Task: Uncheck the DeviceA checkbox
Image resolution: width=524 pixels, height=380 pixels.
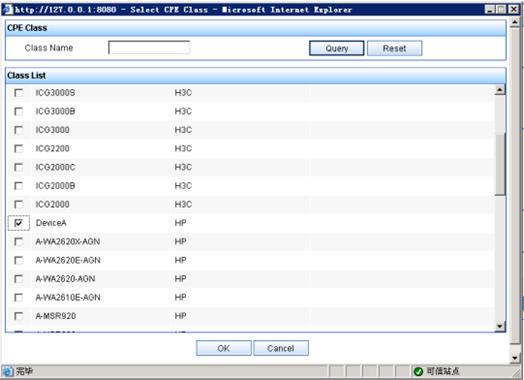Action: 19,223
